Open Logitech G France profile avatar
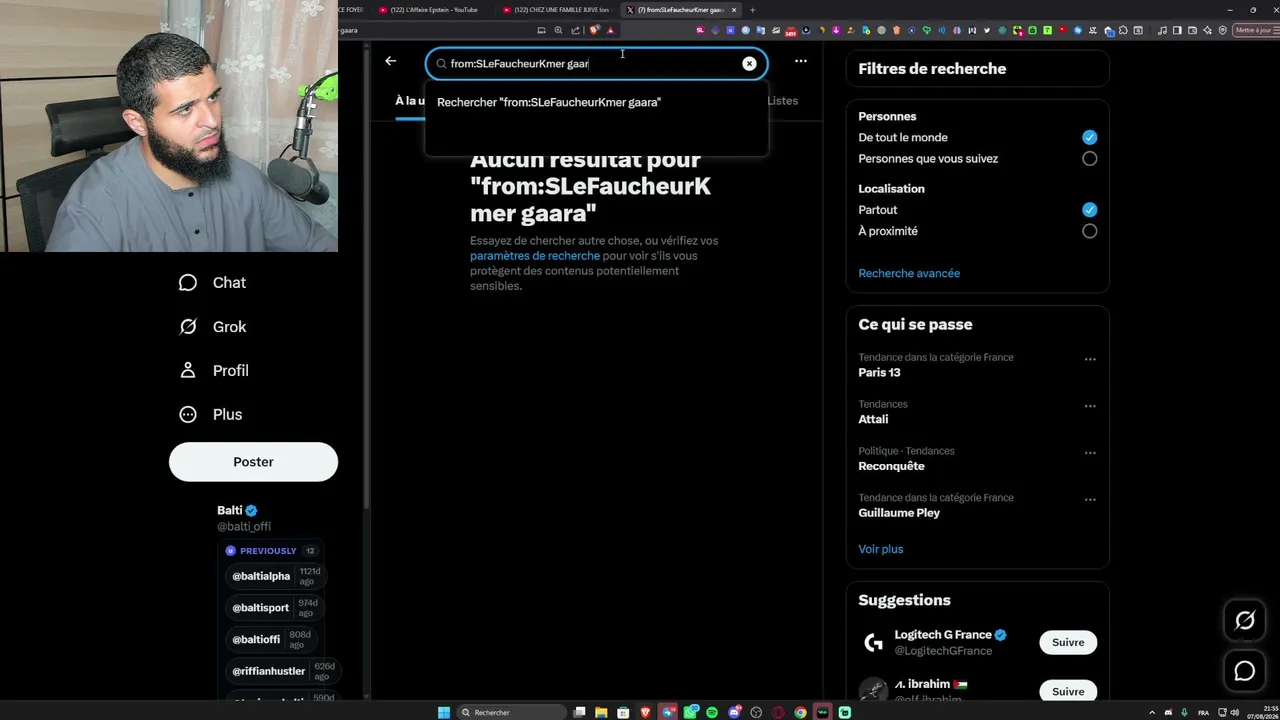This screenshot has height=720, width=1280. click(x=873, y=642)
